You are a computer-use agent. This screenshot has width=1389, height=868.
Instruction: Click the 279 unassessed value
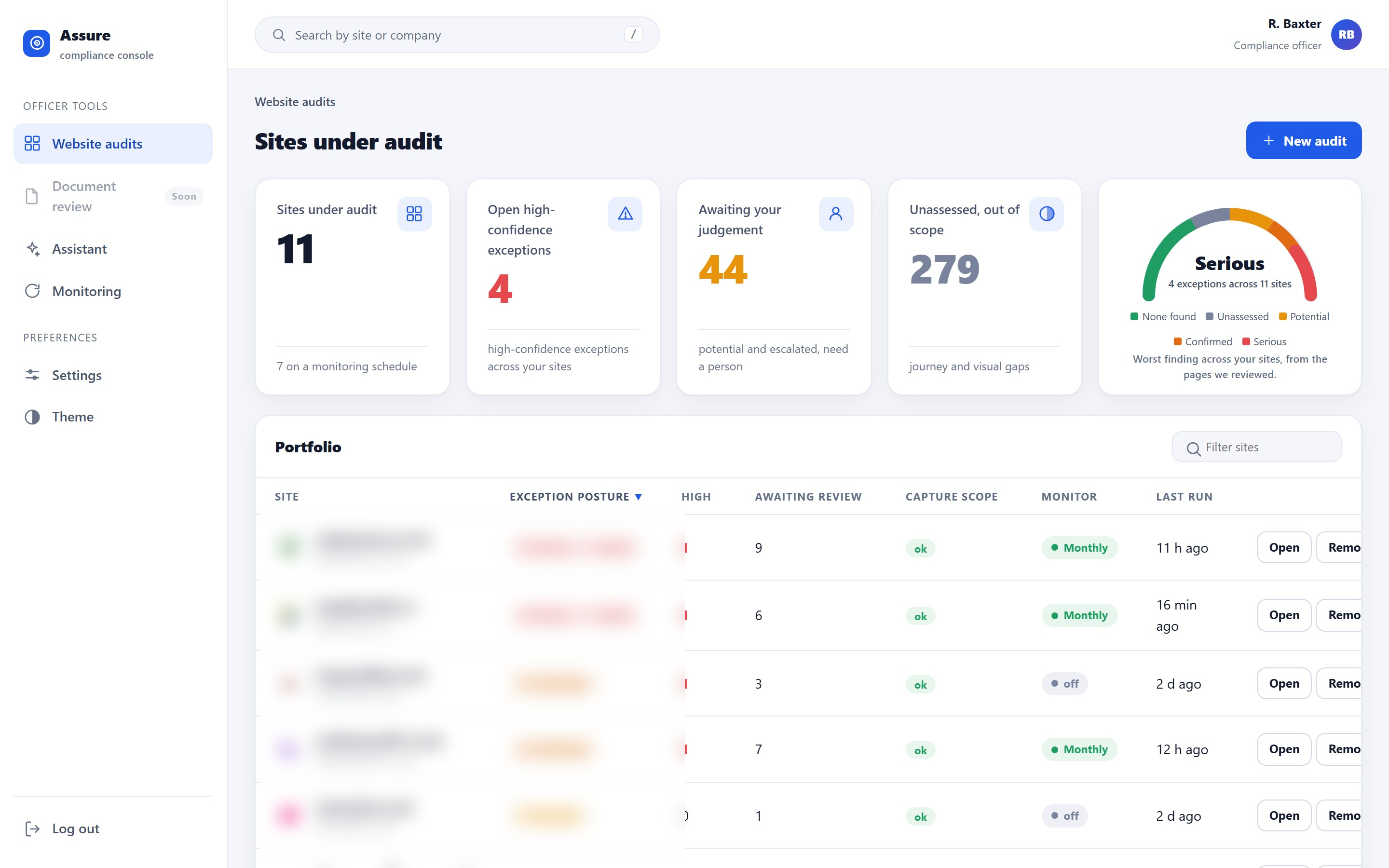[x=945, y=269]
